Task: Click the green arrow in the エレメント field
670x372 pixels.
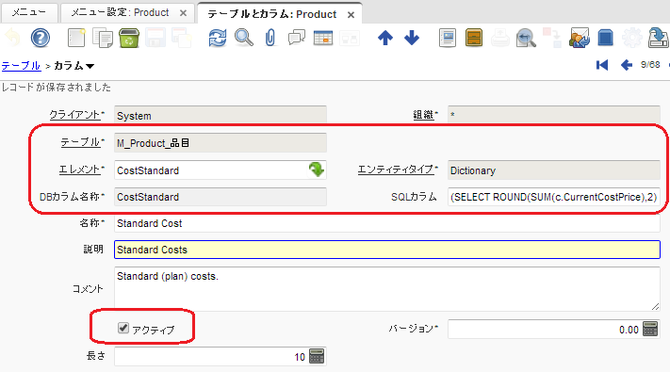Action: 317,170
